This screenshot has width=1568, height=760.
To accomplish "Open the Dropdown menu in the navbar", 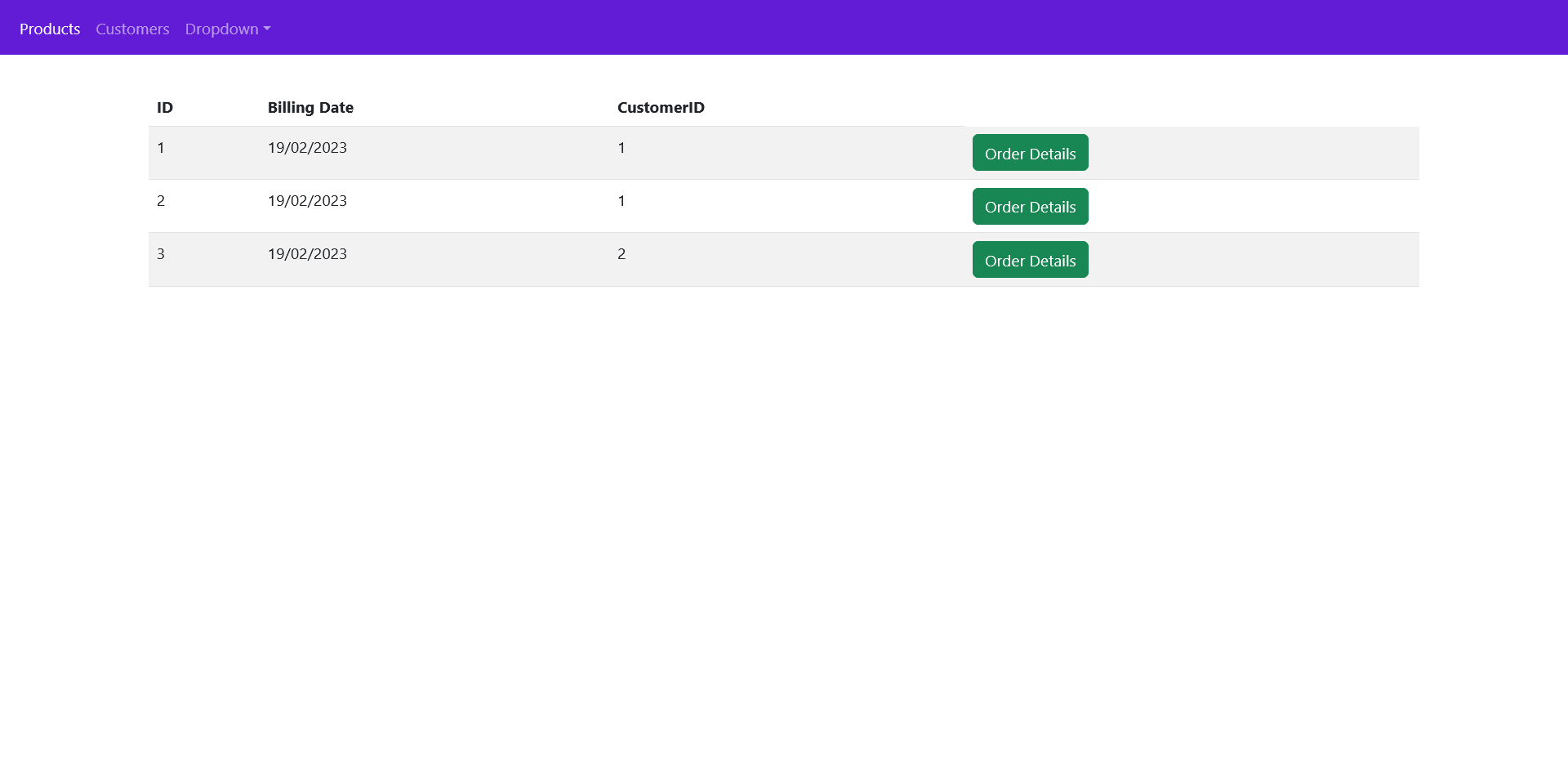I will 220,29.
